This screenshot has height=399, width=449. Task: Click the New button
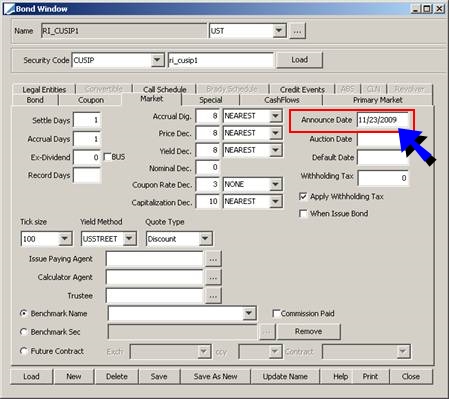tap(74, 376)
